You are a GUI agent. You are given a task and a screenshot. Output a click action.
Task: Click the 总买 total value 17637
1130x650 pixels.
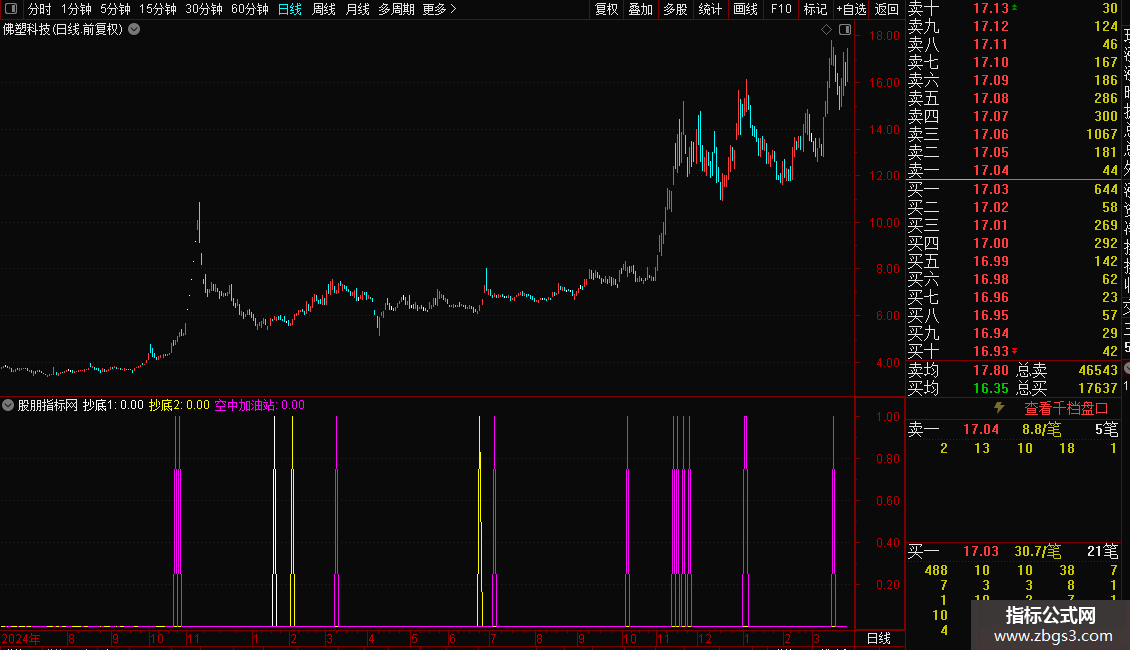pos(1098,388)
